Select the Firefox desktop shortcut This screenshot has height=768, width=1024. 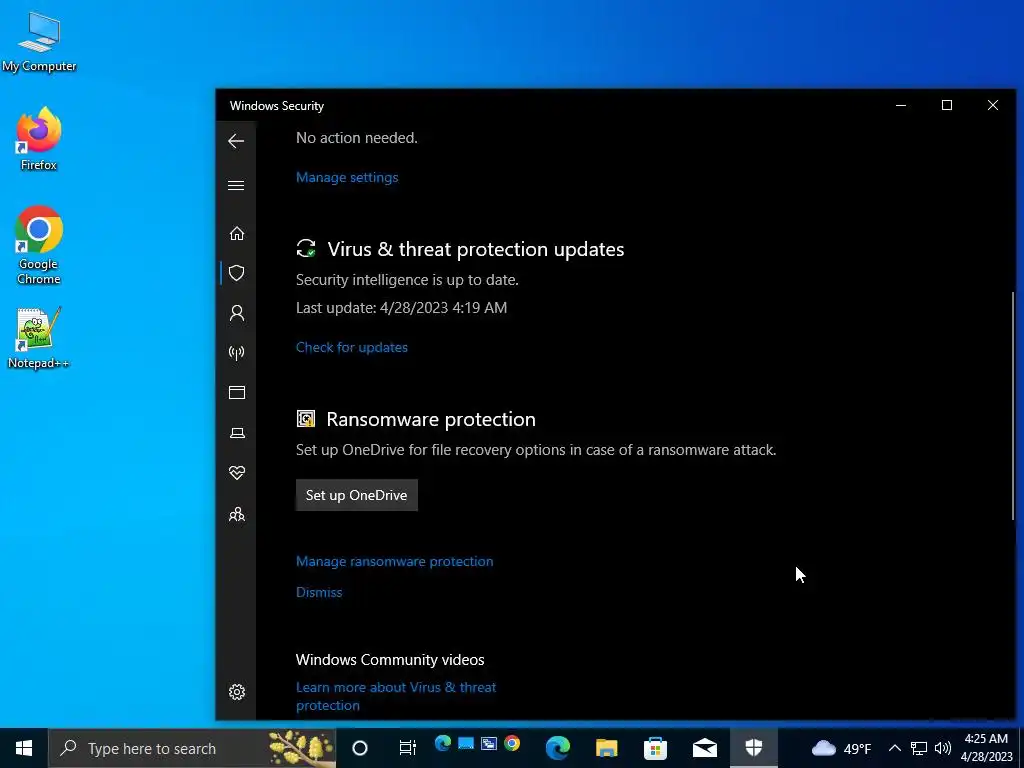39,139
